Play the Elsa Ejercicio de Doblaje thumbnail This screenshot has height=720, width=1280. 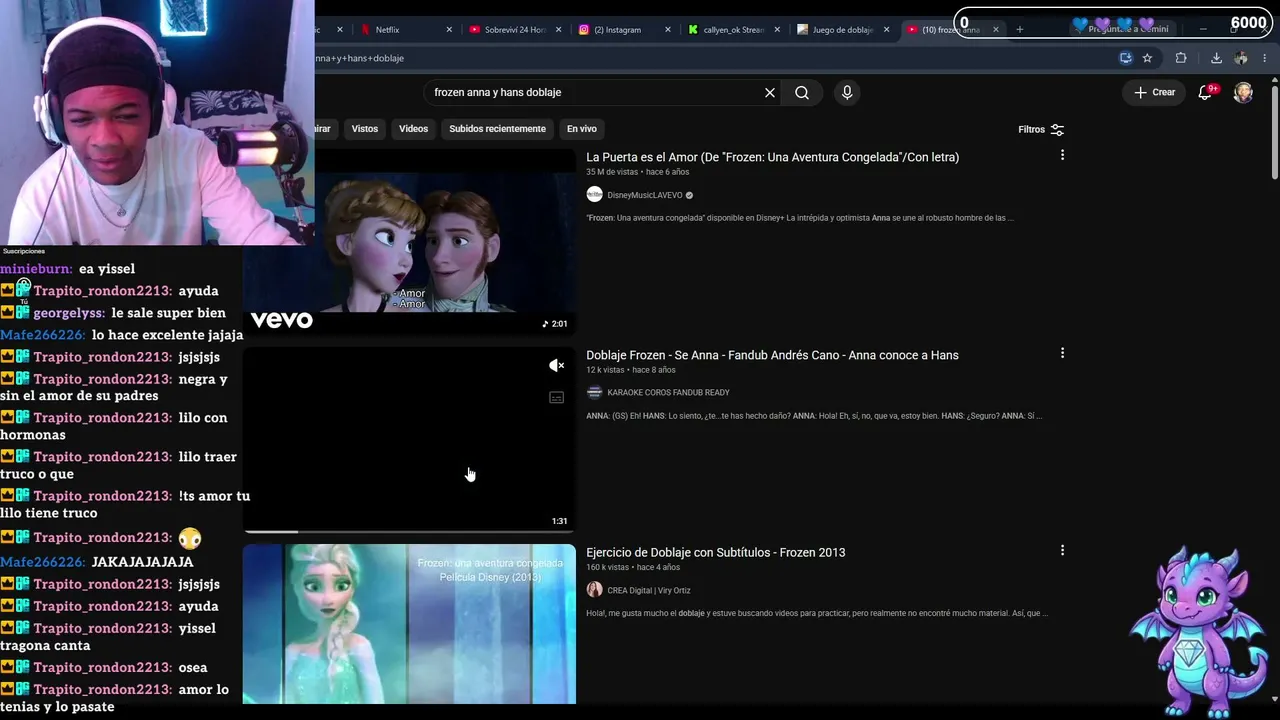(x=409, y=624)
